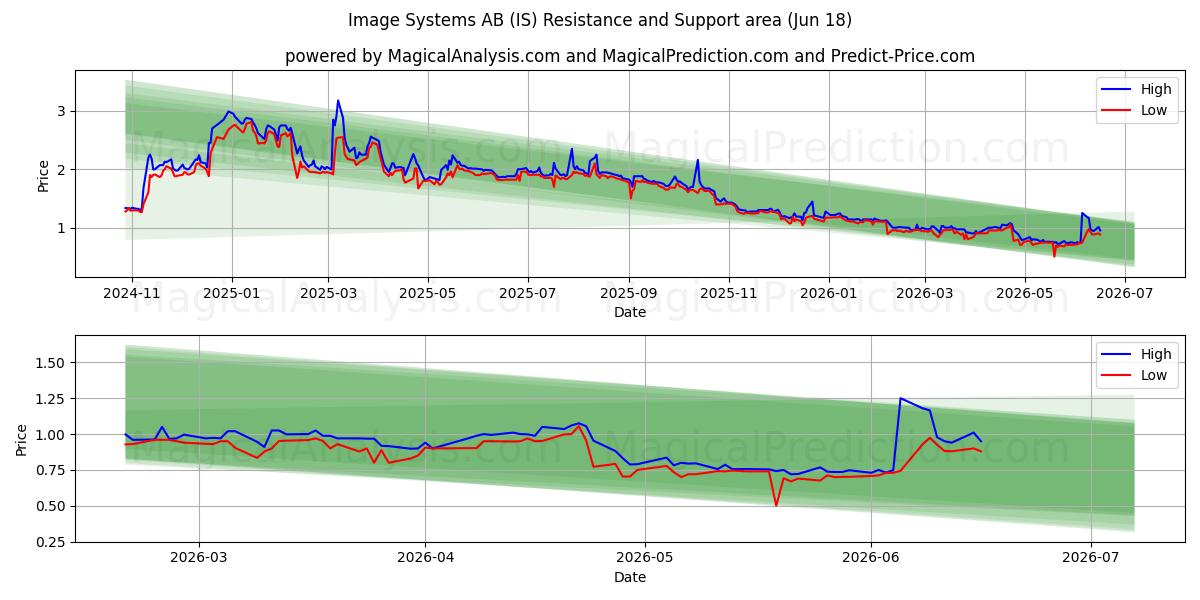Screen dimensions: 1200x600
Task: Click the 'Price' axis label of upper chart
Action: coord(43,175)
